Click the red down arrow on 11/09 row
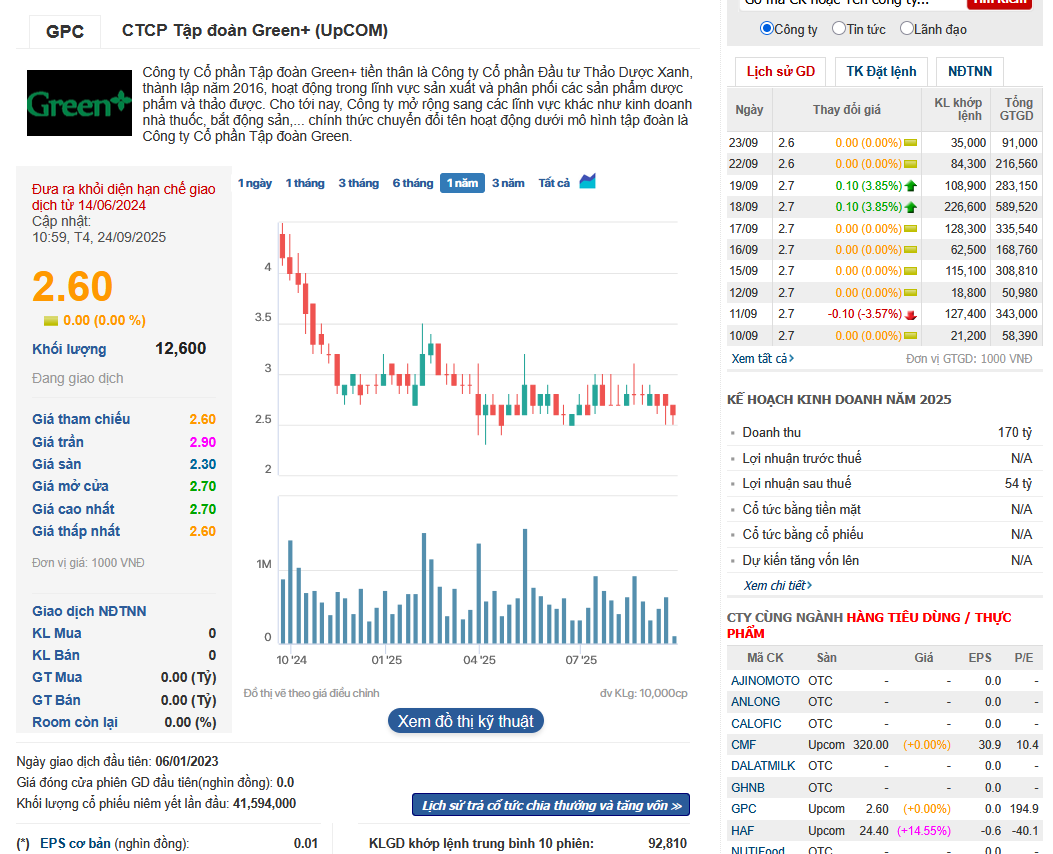The image size is (1053, 854). point(911,314)
